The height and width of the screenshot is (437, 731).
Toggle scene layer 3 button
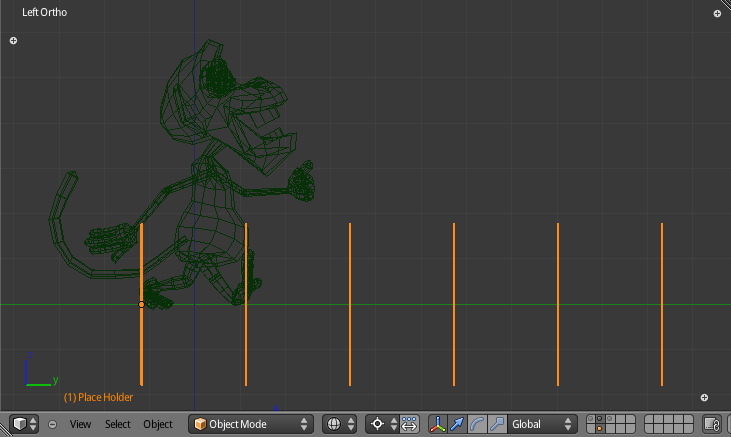coord(609,419)
